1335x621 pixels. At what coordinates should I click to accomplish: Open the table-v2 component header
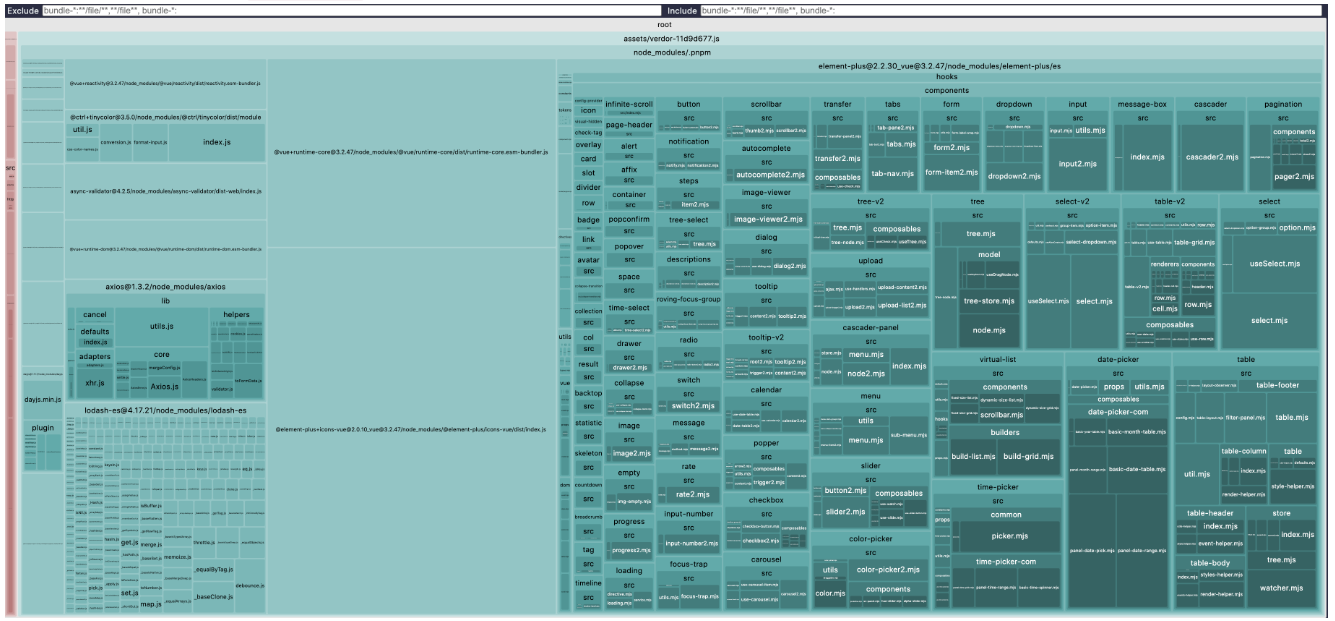tap(1169, 201)
